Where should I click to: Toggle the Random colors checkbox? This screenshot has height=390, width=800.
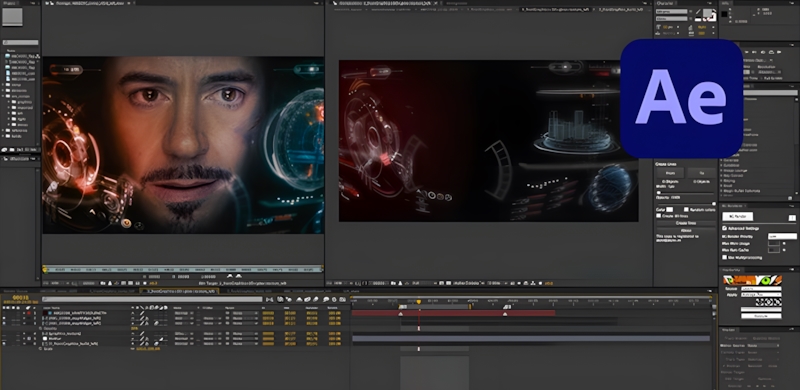tap(686, 209)
